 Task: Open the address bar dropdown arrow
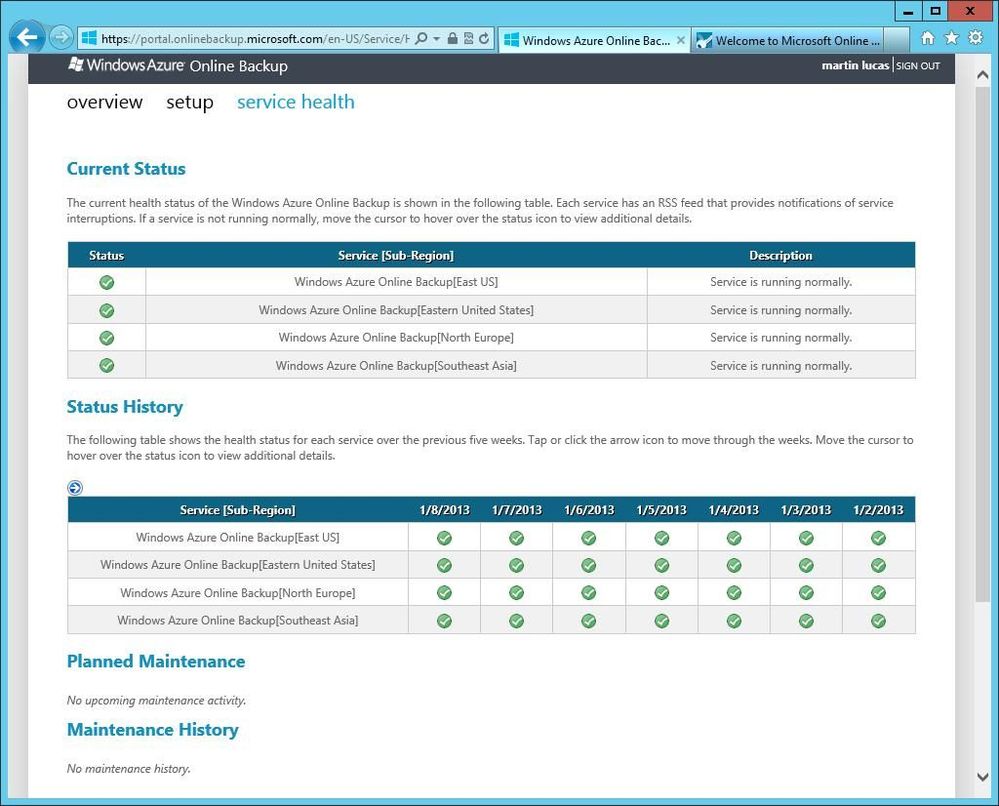pos(436,38)
